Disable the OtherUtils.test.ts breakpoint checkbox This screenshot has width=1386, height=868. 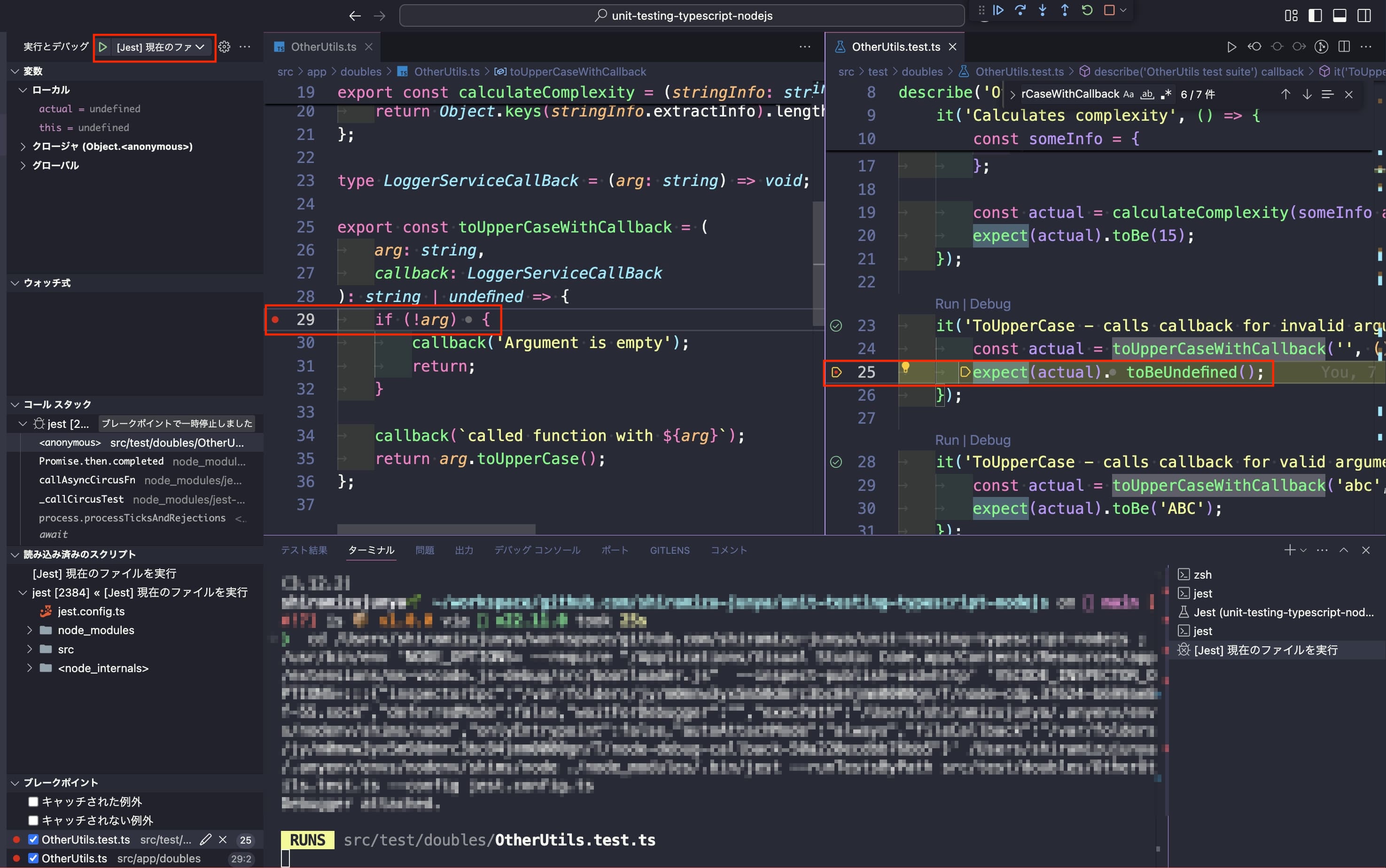point(33,839)
